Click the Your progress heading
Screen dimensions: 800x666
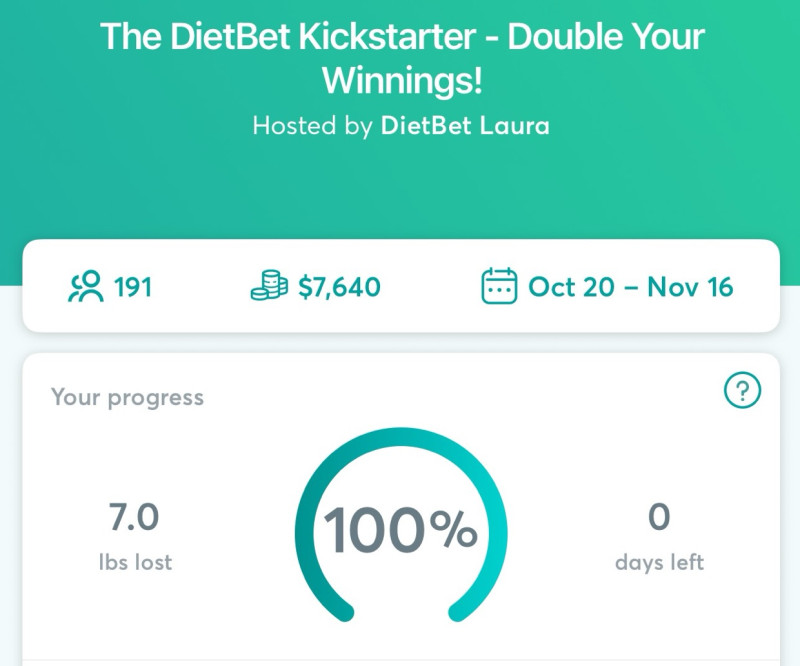click(127, 397)
